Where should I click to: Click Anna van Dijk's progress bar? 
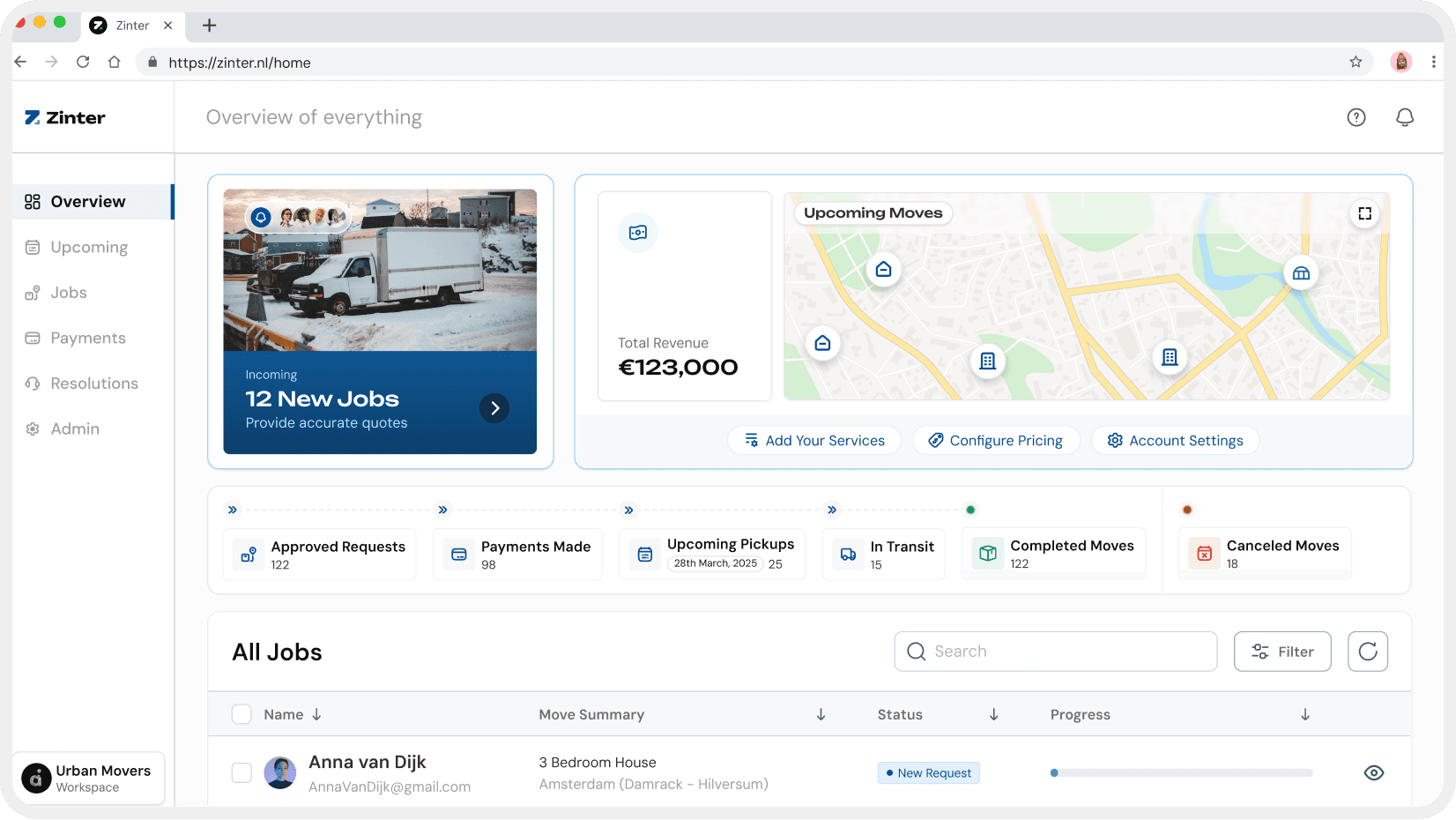tap(1180, 772)
